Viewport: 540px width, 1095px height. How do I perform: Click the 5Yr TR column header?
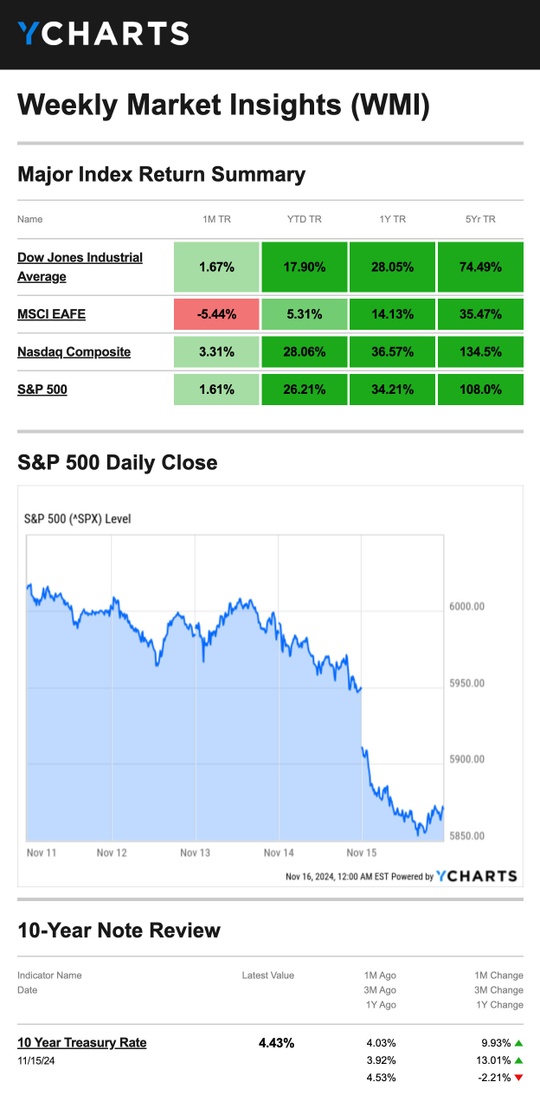[481, 219]
